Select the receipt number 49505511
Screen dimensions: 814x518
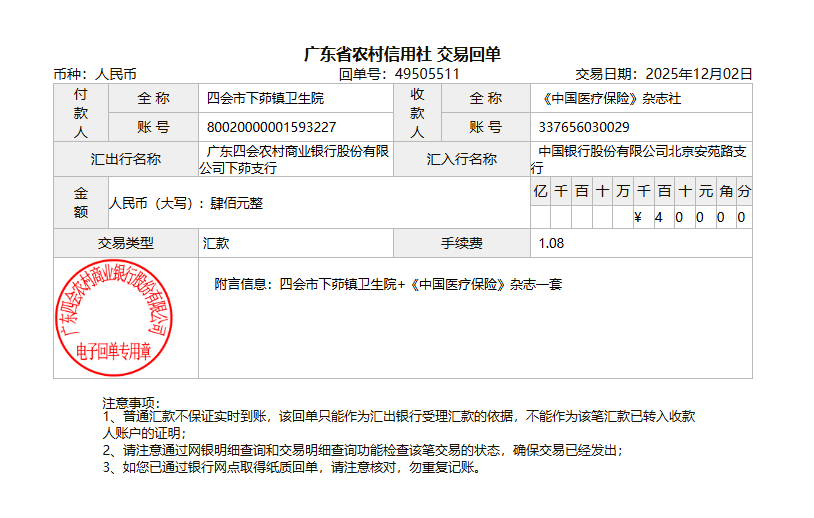427,74
